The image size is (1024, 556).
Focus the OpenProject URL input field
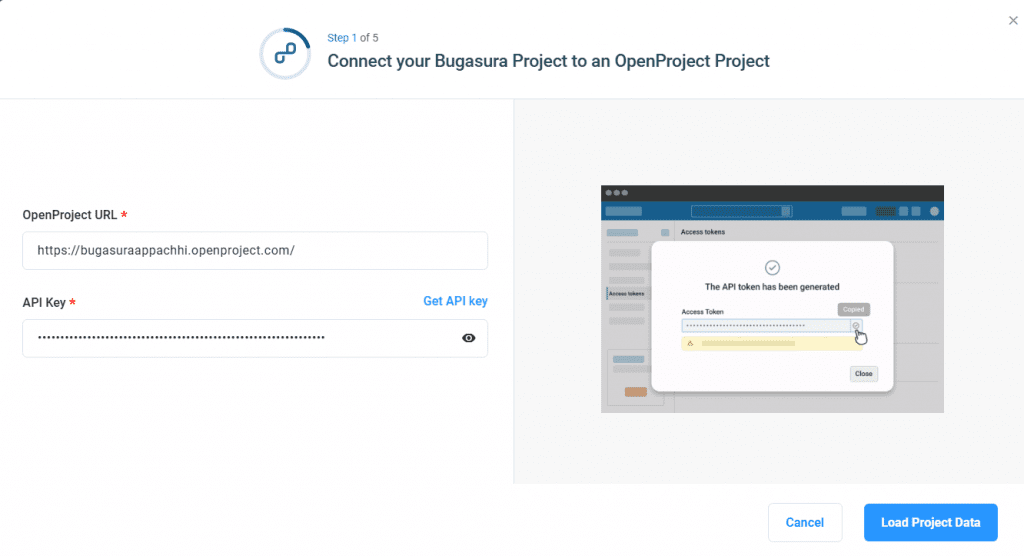[x=254, y=251]
